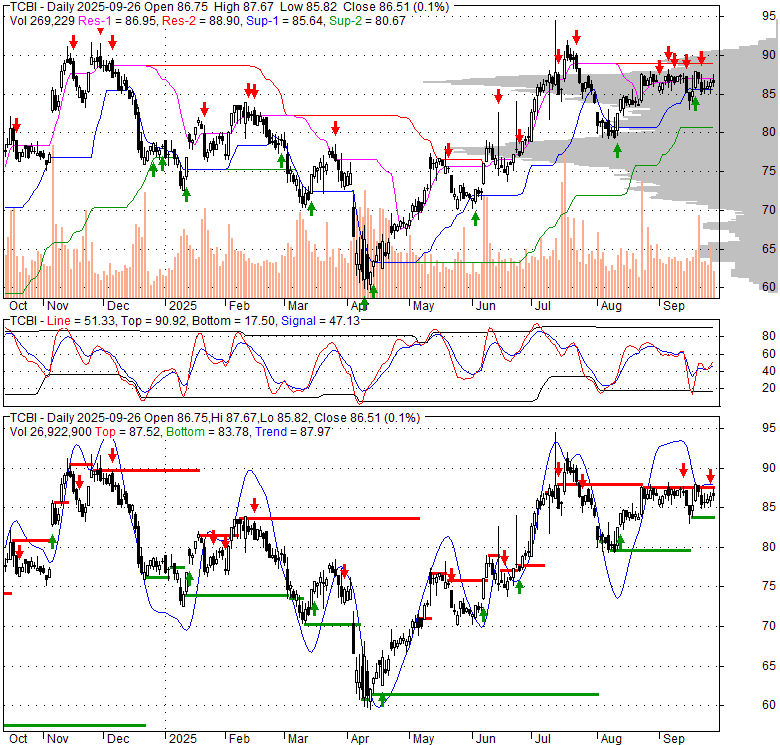The image size is (780, 745).
Task: Click the Bottom = 17.50 indicator readout
Action: pyautogui.click(x=233, y=321)
